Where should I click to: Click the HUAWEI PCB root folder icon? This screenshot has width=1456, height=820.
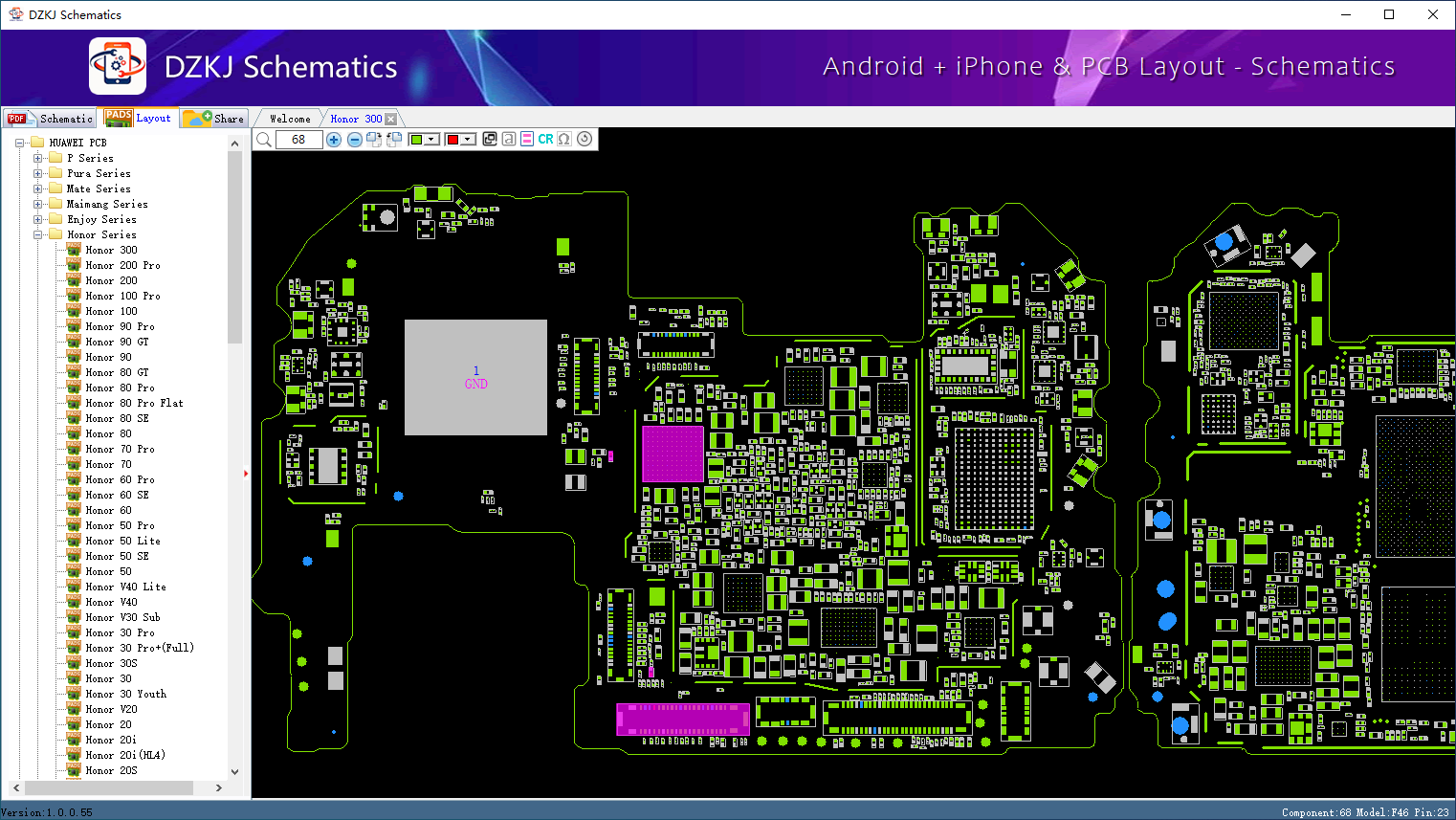coord(37,143)
